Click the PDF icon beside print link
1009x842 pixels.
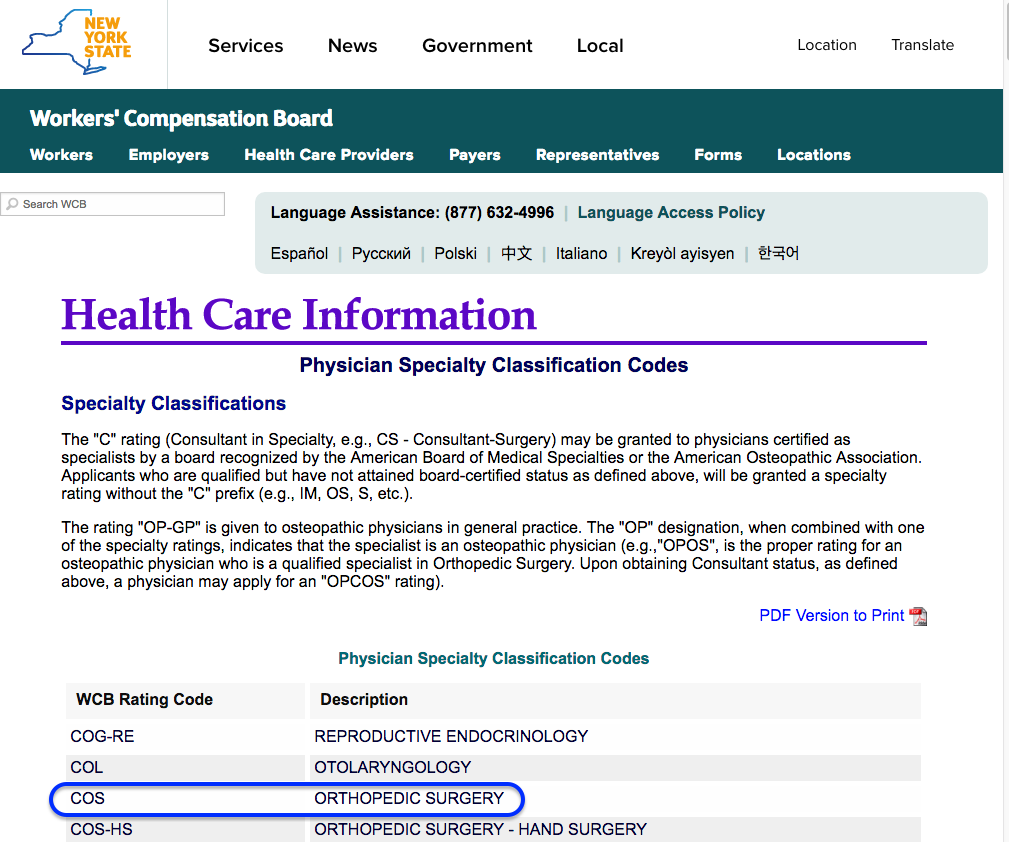pos(918,616)
